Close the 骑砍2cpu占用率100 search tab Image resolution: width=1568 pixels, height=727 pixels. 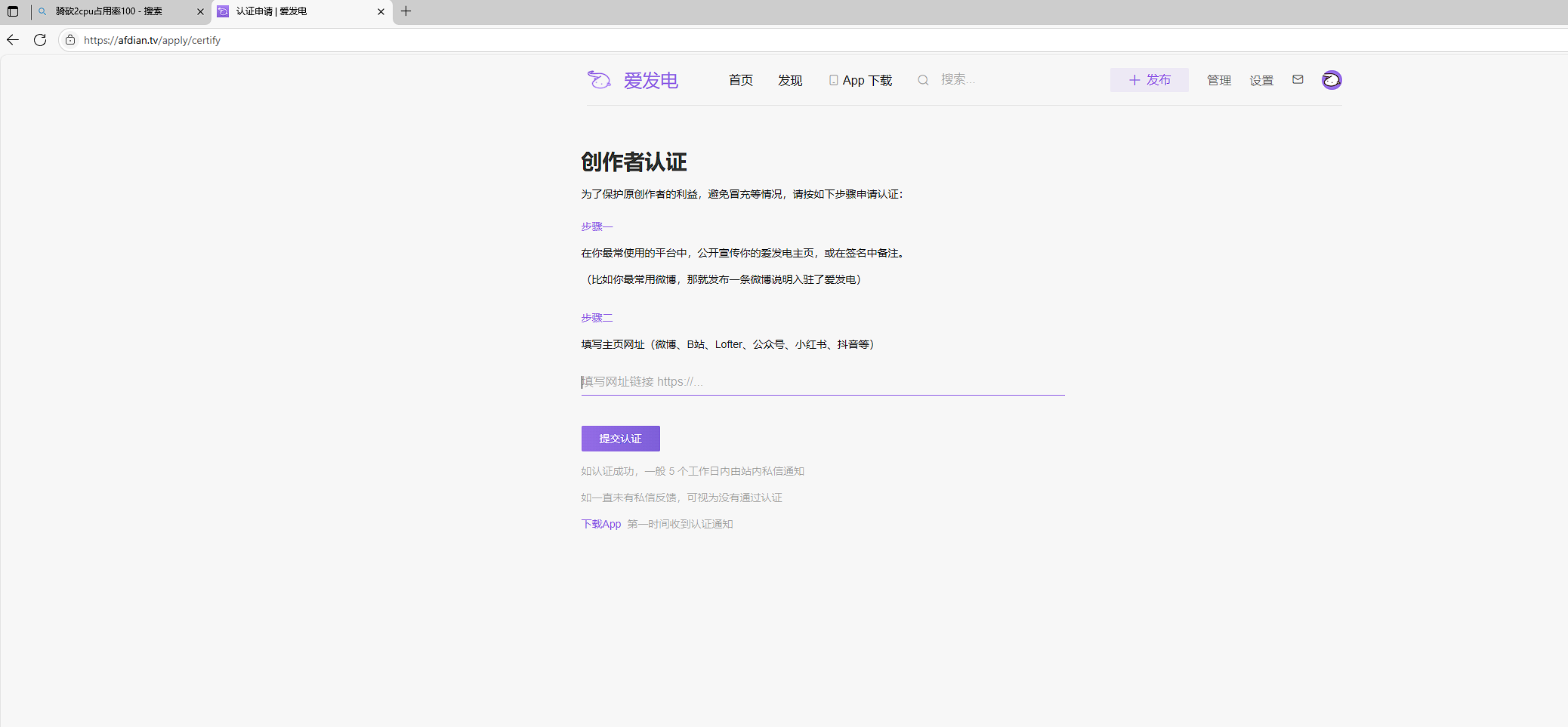coord(200,11)
